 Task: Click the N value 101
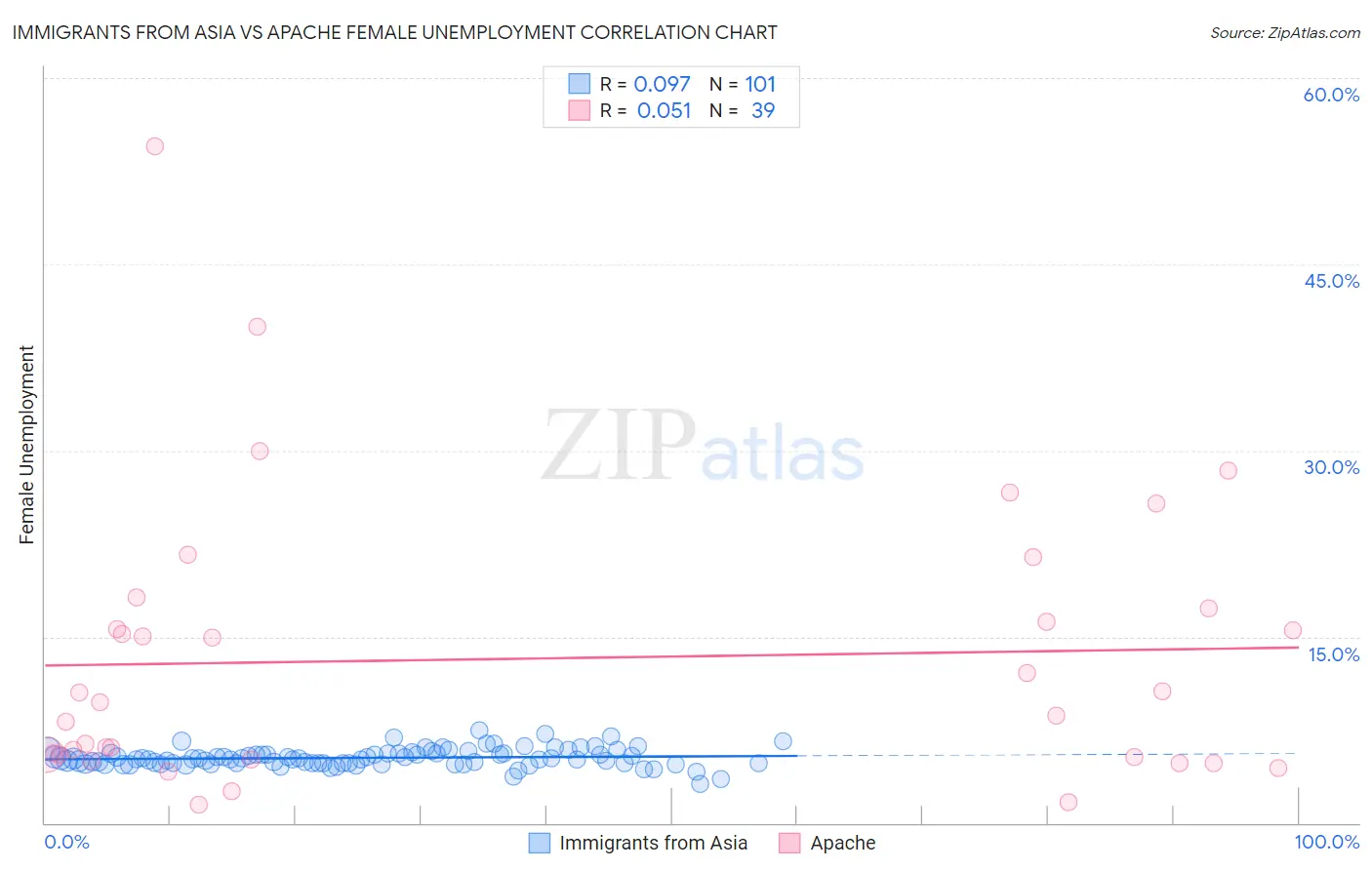760,84
